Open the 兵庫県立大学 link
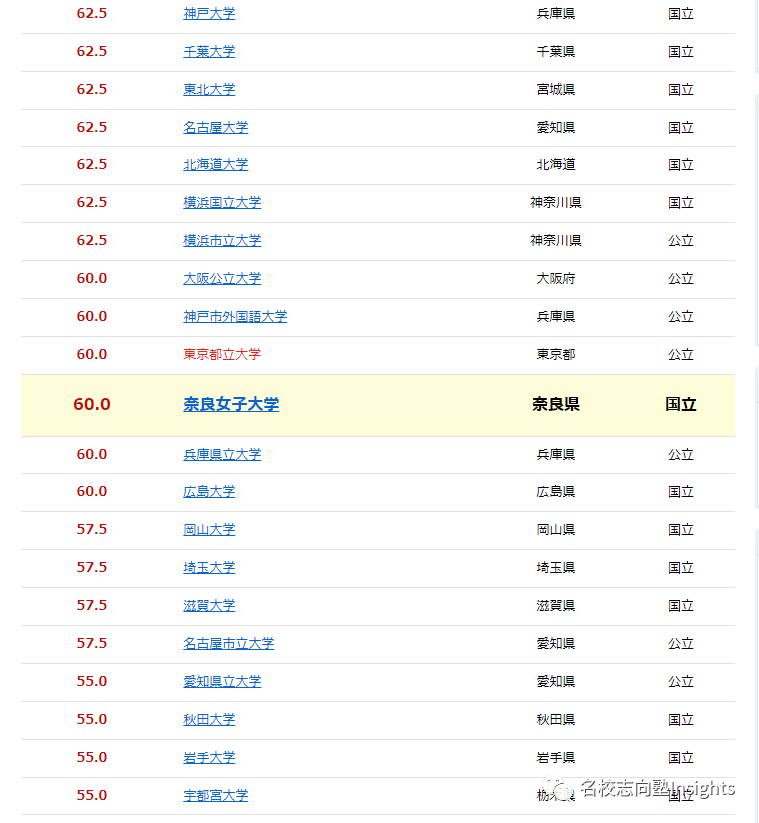The width and height of the screenshot is (759, 823). pyautogui.click(x=222, y=455)
